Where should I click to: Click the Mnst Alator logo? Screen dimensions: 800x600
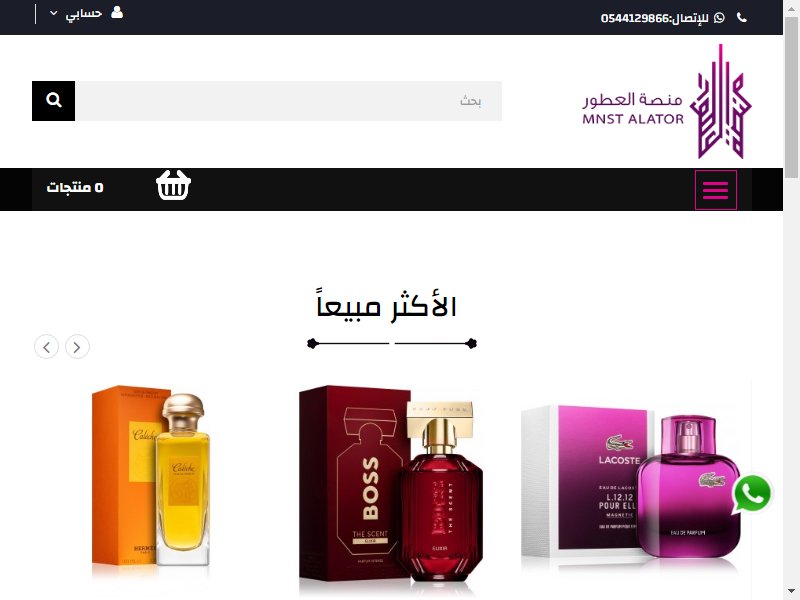[667, 102]
